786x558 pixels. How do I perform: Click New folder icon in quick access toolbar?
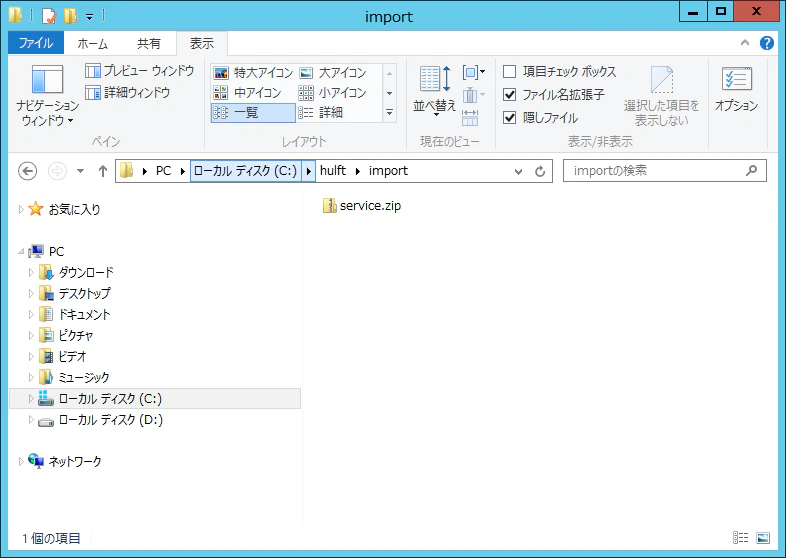point(70,16)
